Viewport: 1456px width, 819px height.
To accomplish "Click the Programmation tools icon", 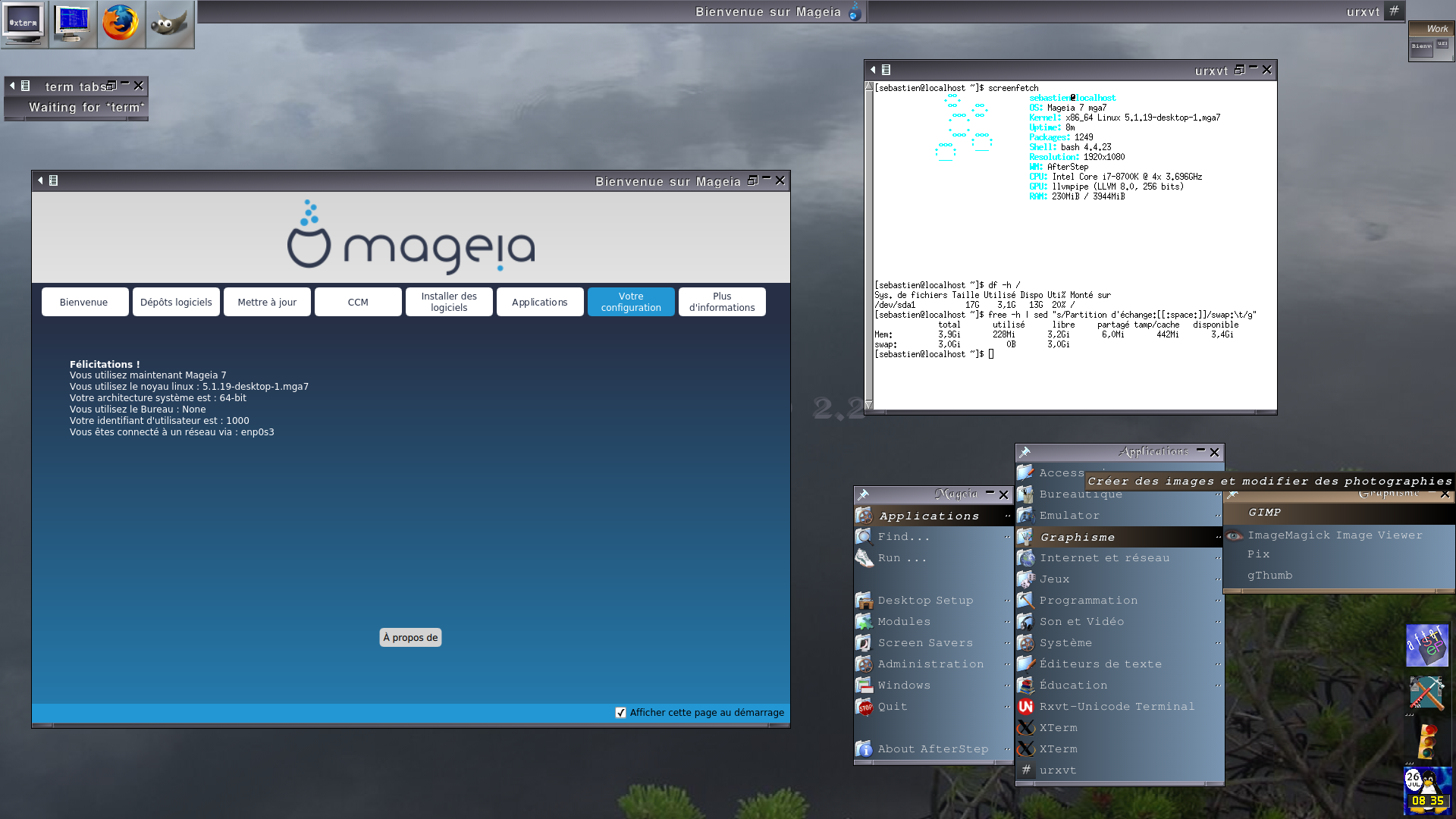I will click(x=1026, y=601).
